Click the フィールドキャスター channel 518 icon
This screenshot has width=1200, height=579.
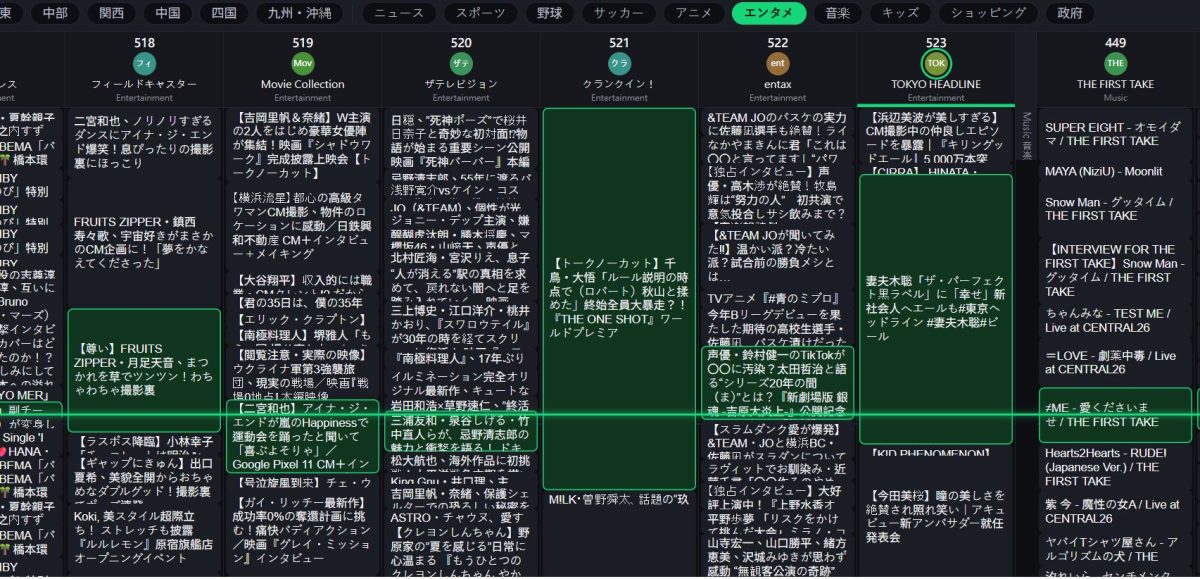click(x=145, y=63)
